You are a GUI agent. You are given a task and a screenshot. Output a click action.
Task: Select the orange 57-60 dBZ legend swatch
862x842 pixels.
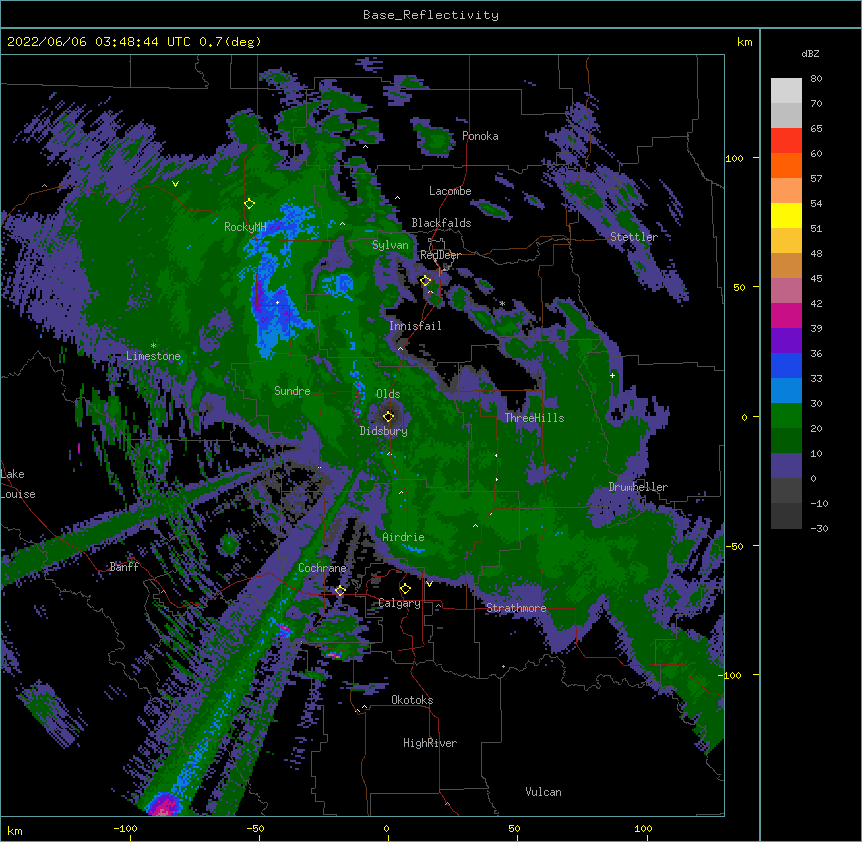[x=786, y=165]
